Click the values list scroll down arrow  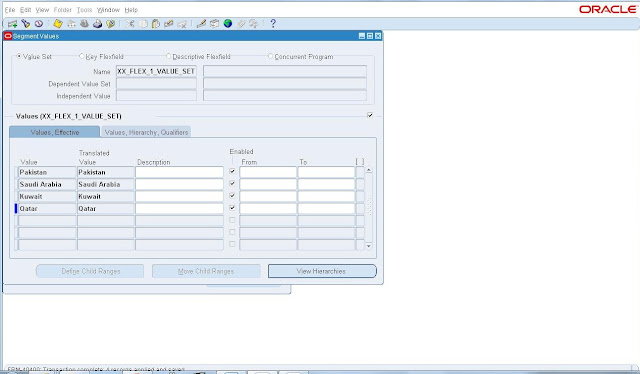[369, 246]
